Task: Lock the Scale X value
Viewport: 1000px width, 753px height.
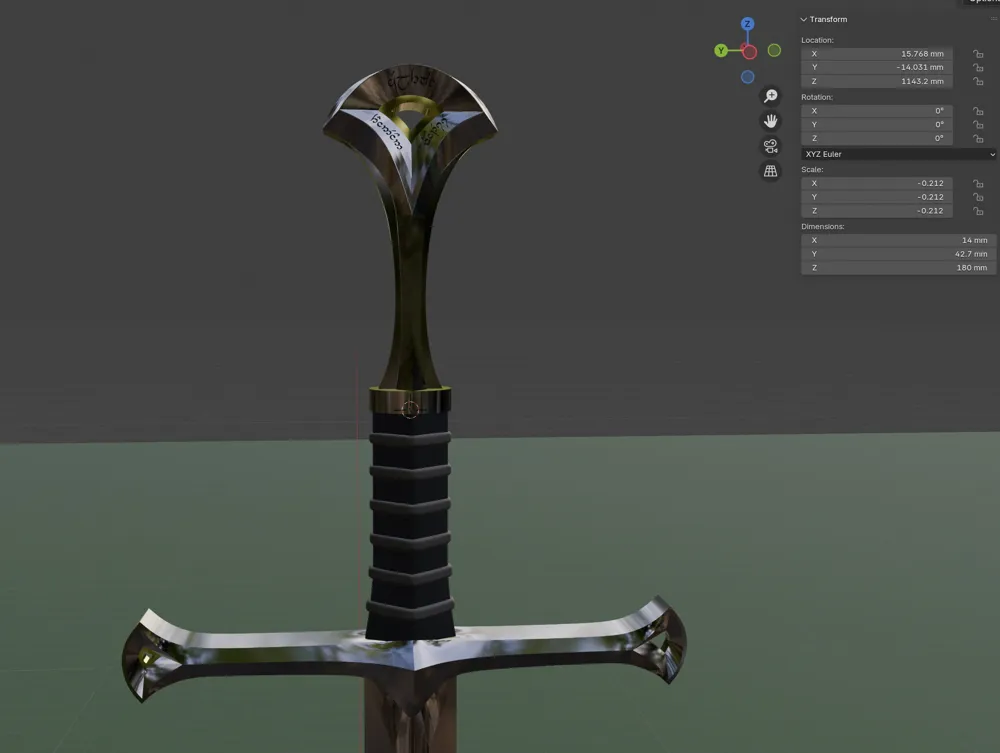Action: pos(978,184)
